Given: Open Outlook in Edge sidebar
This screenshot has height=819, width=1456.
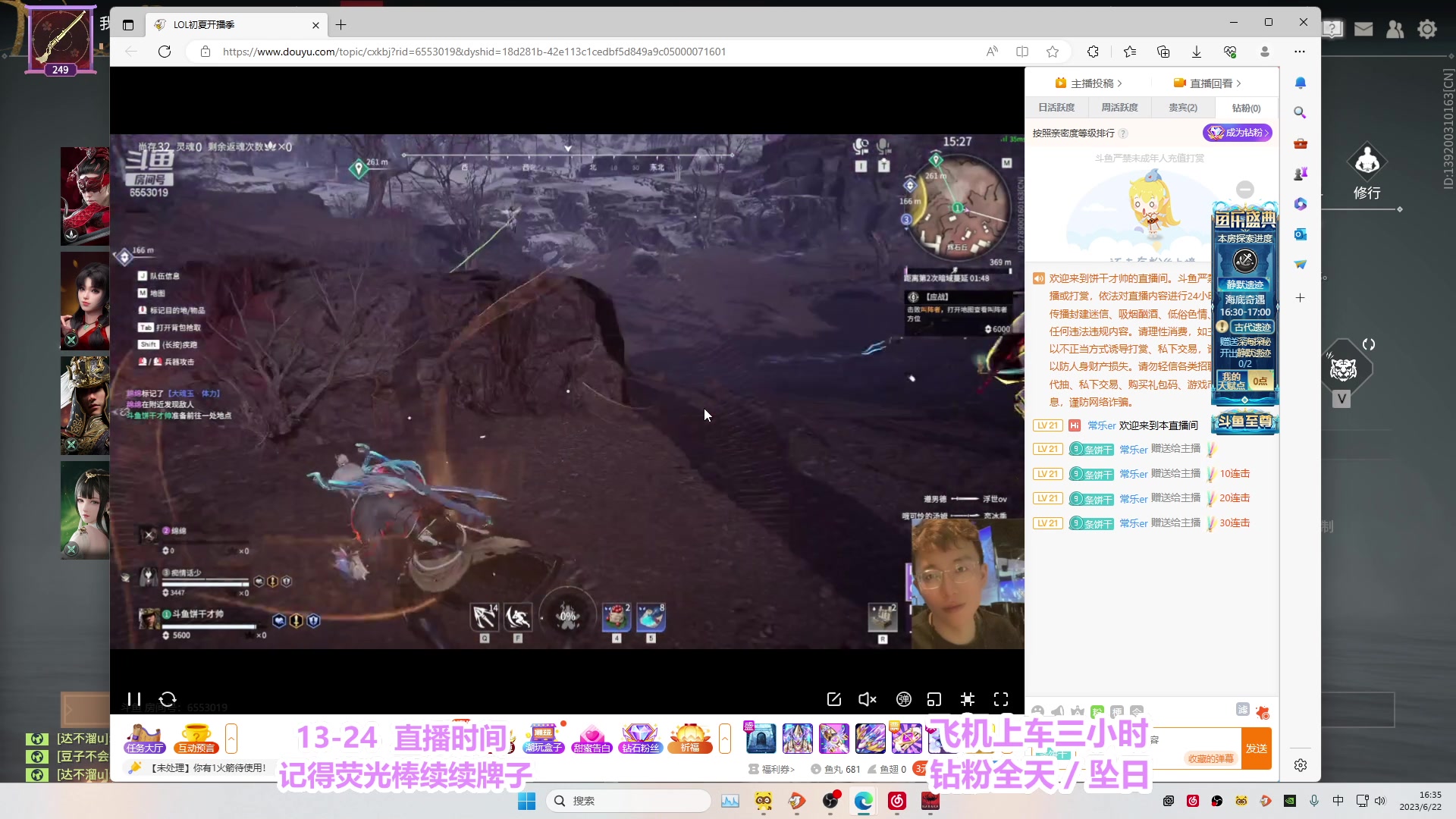Looking at the screenshot, I should click(x=1301, y=234).
